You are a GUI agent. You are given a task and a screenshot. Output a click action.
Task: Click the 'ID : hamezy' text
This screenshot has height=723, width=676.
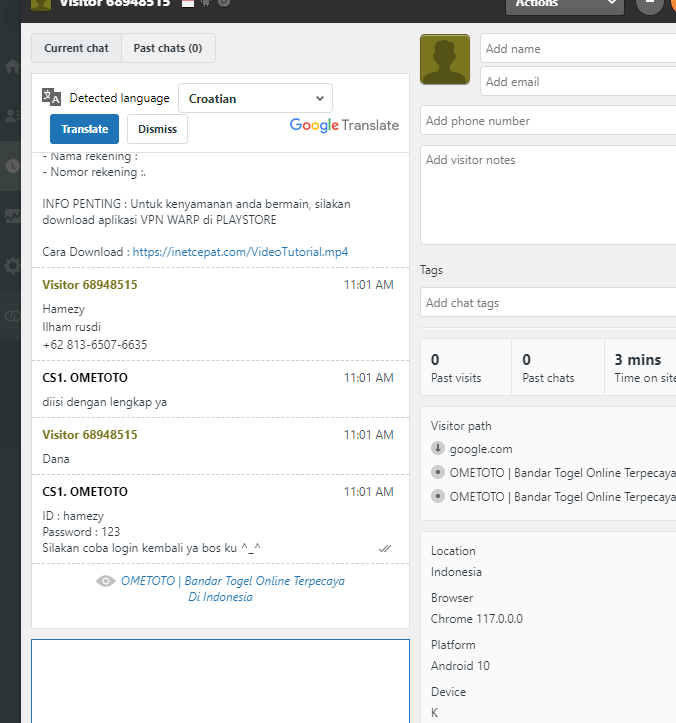(x=73, y=516)
